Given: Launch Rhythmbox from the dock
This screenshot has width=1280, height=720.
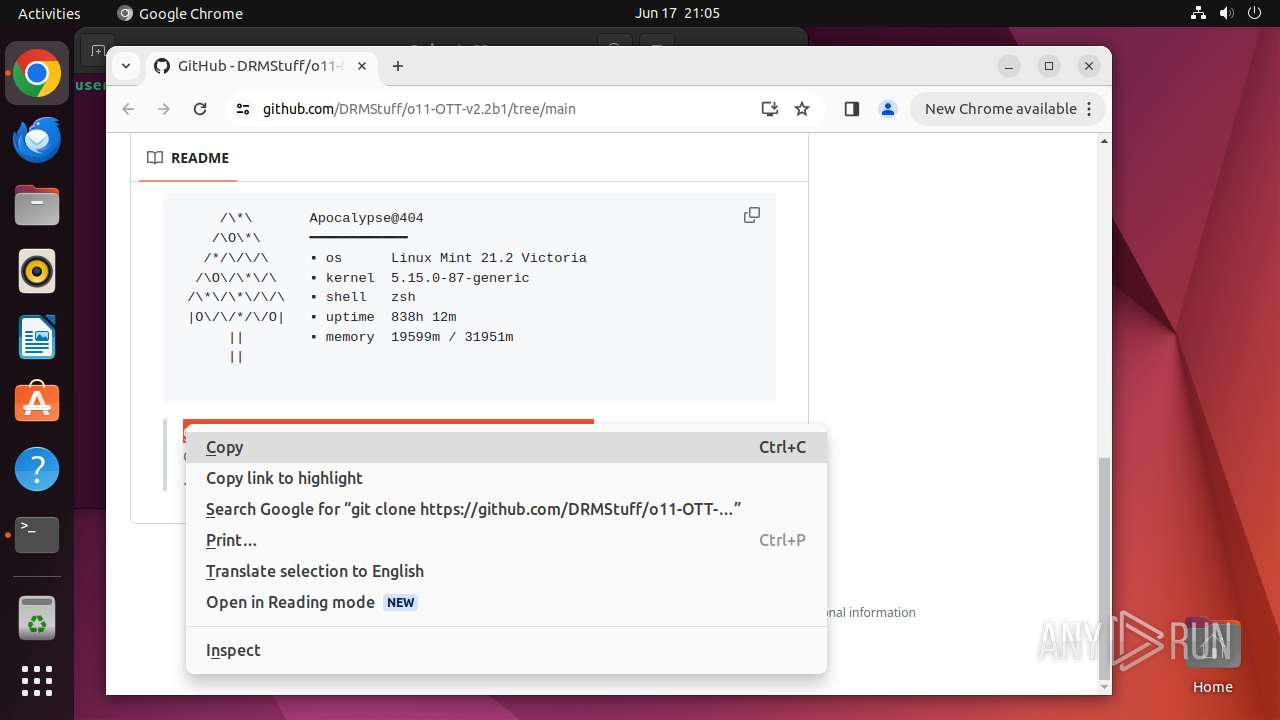Looking at the screenshot, I should pyautogui.click(x=37, y=271).
